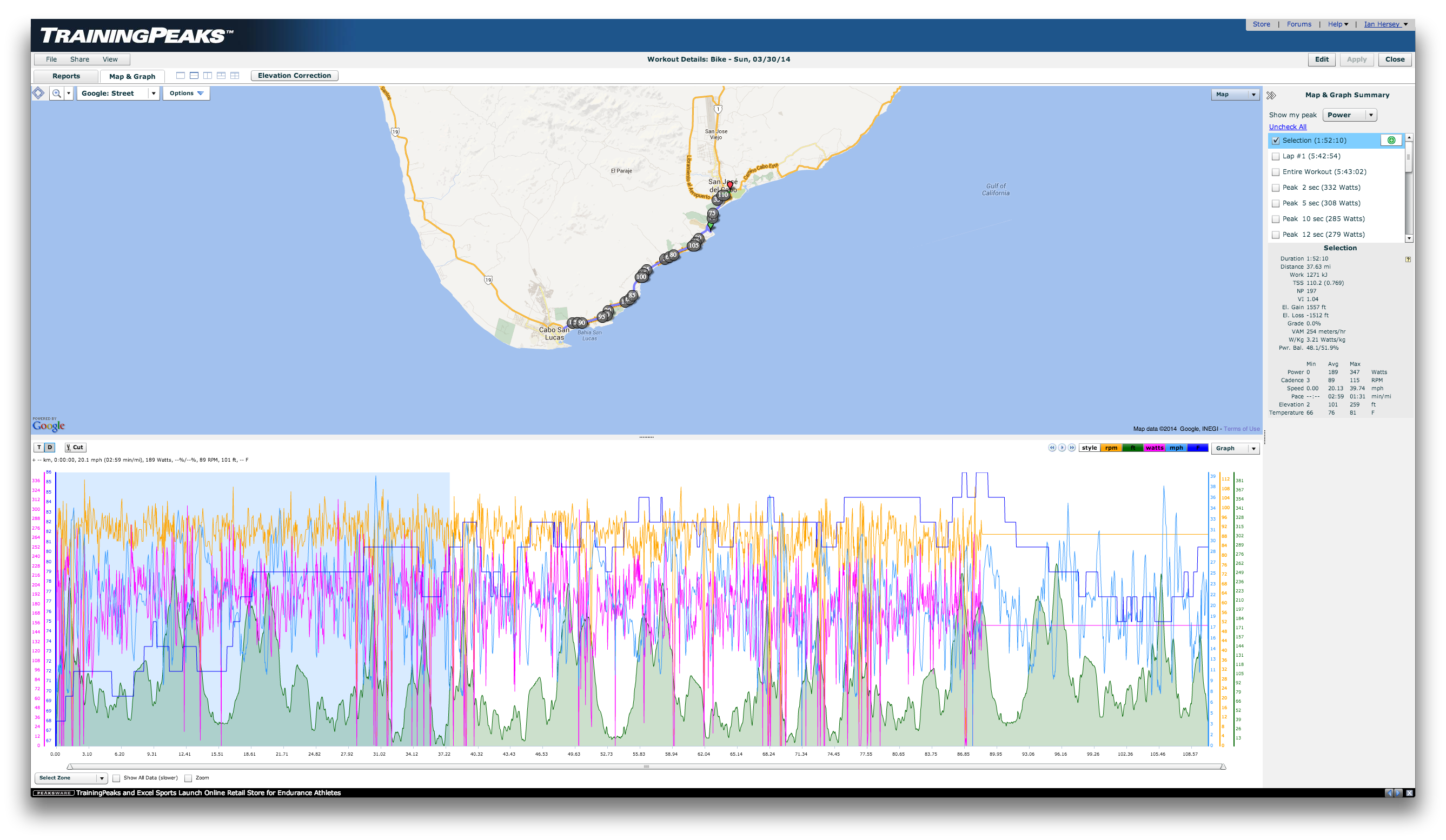The width and height of the screenshot is (1446, 840).
Task: Select the single-pane layout icon
Action: click(180, 76)
